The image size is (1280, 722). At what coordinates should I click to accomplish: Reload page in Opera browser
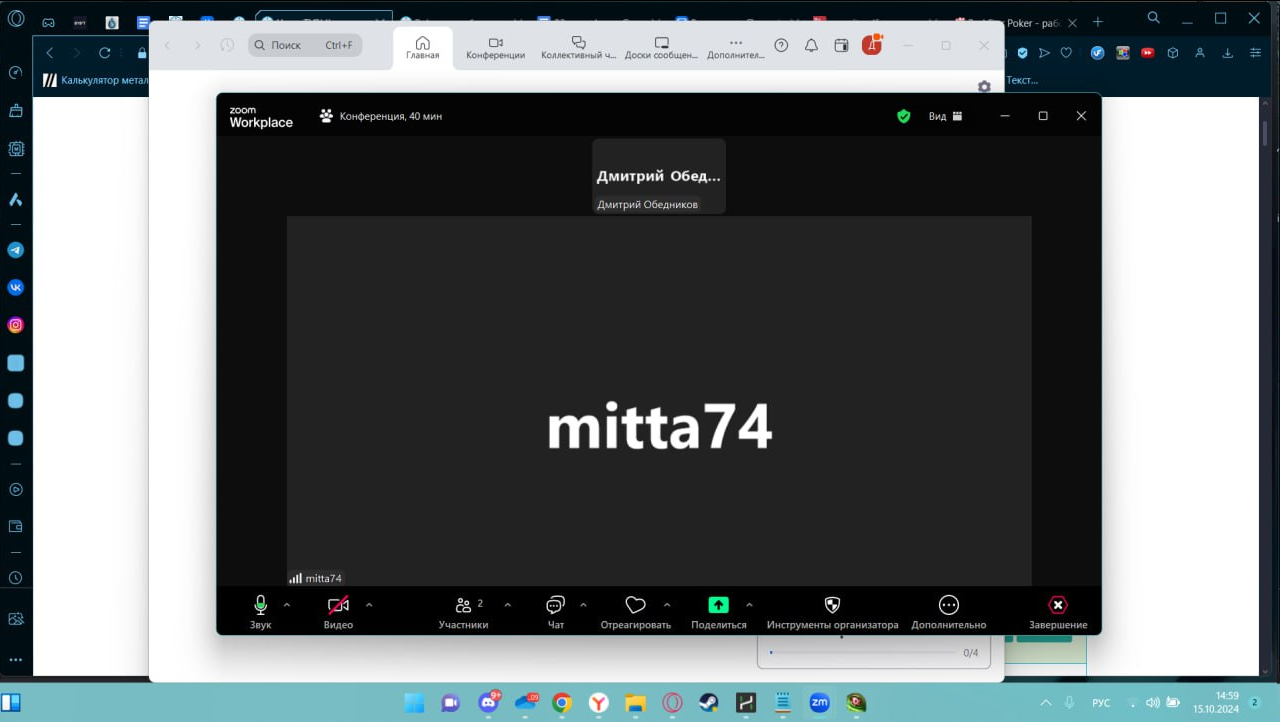(x=105, y=53)
